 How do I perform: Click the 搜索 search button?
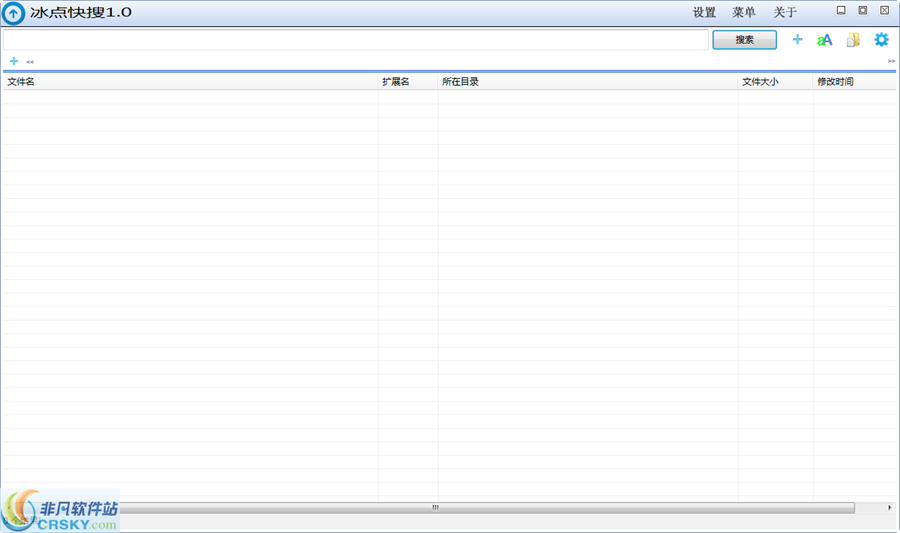click(744, 40)
